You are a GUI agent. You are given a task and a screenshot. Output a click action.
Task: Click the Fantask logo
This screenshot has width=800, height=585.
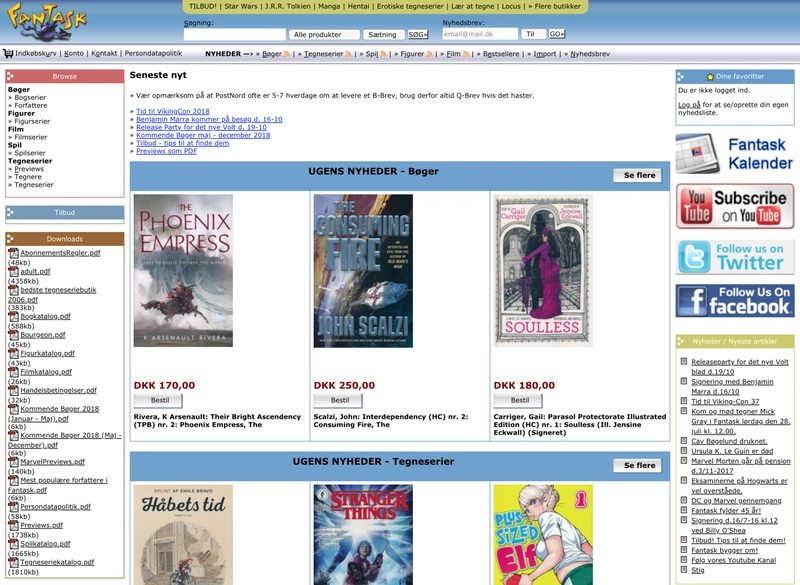[x=47, y=21]
